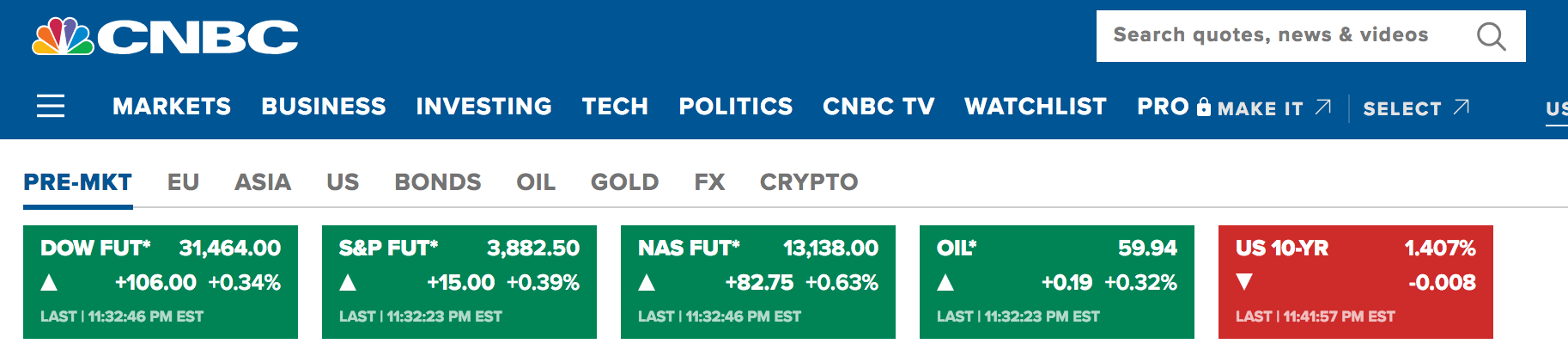Go to the Watchlist section
This screenshot has height=356, width=1568.
point(1036,106)
